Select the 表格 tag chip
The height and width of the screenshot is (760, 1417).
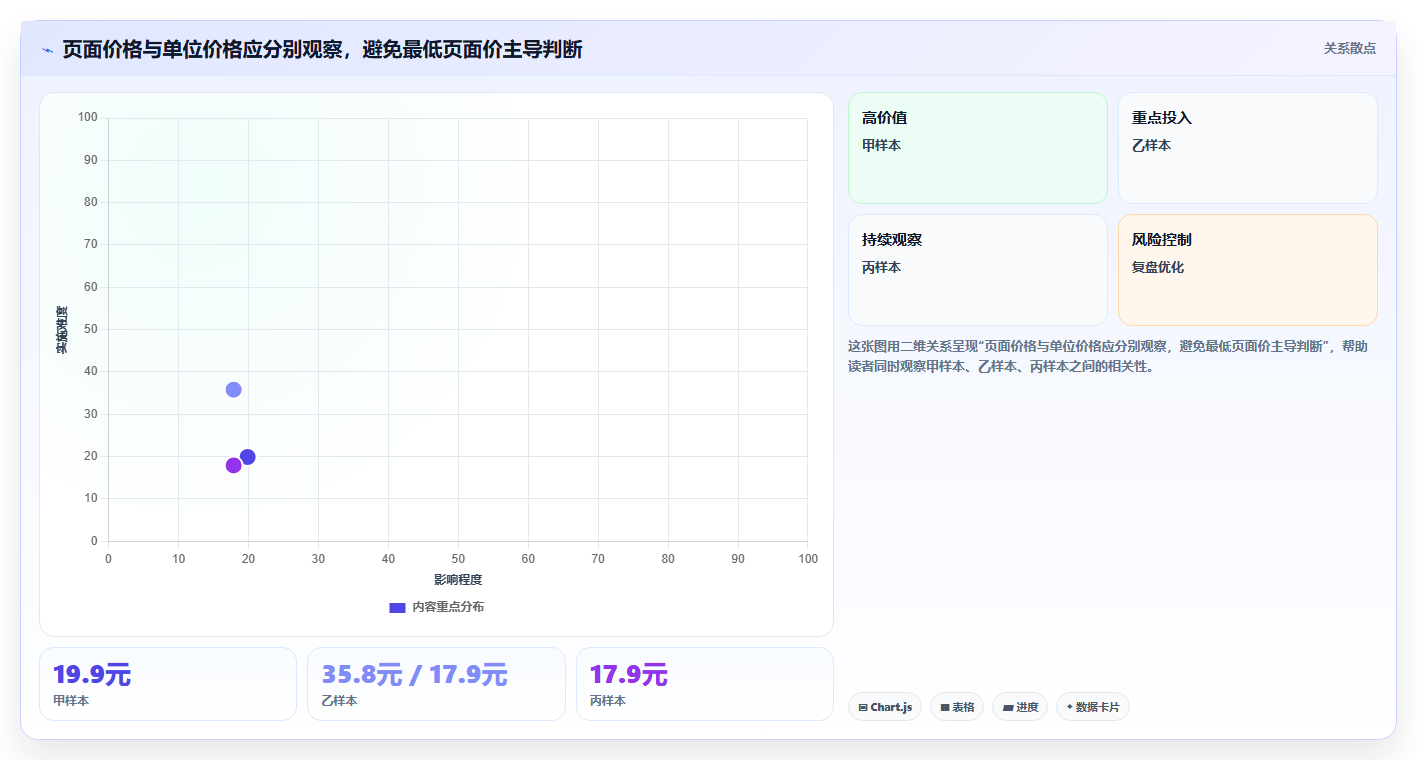coord(957,707)
